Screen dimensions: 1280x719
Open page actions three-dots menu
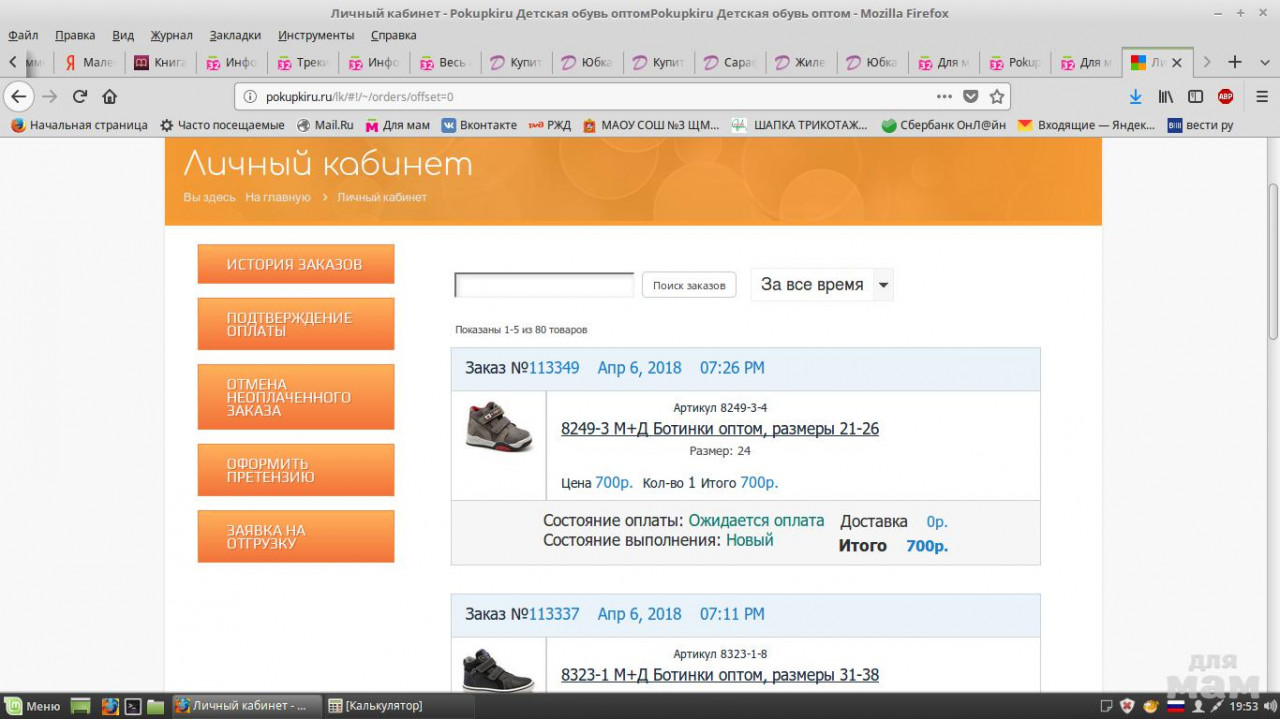pos(944,97)
